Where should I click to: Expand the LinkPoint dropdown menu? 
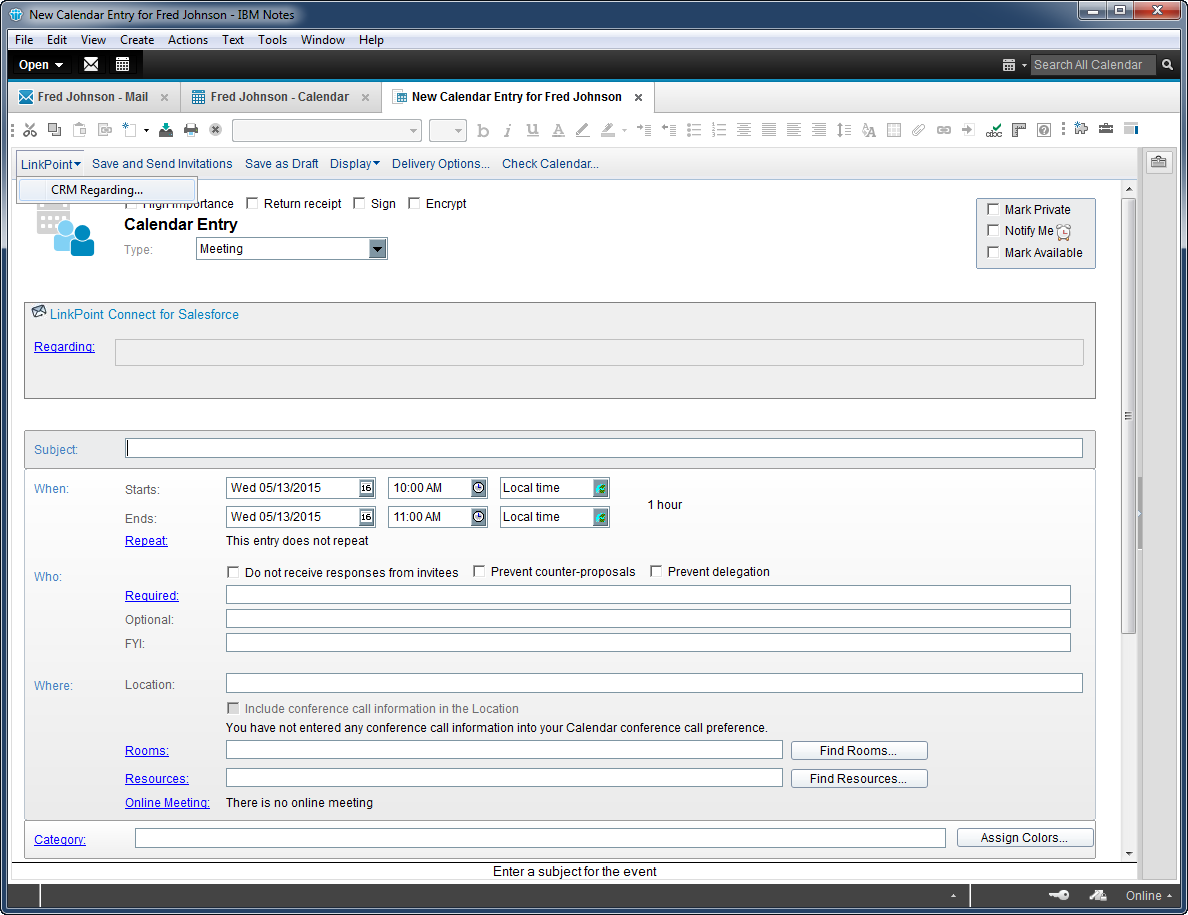point(50,164)
